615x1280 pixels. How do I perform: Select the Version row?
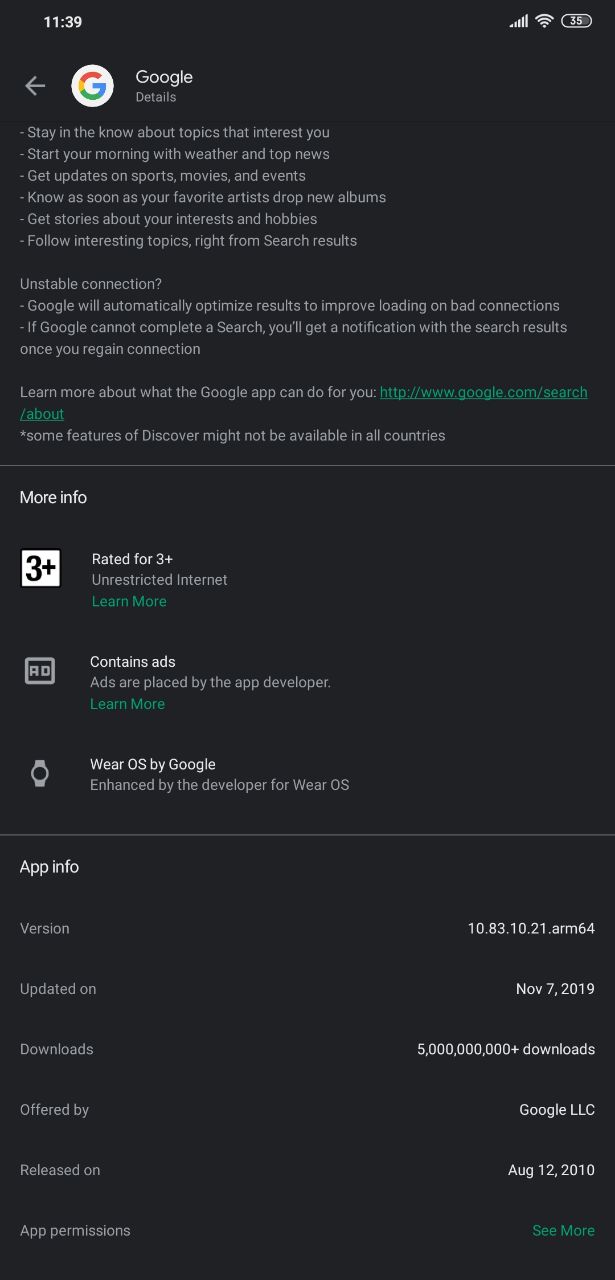tap(307, 928)
